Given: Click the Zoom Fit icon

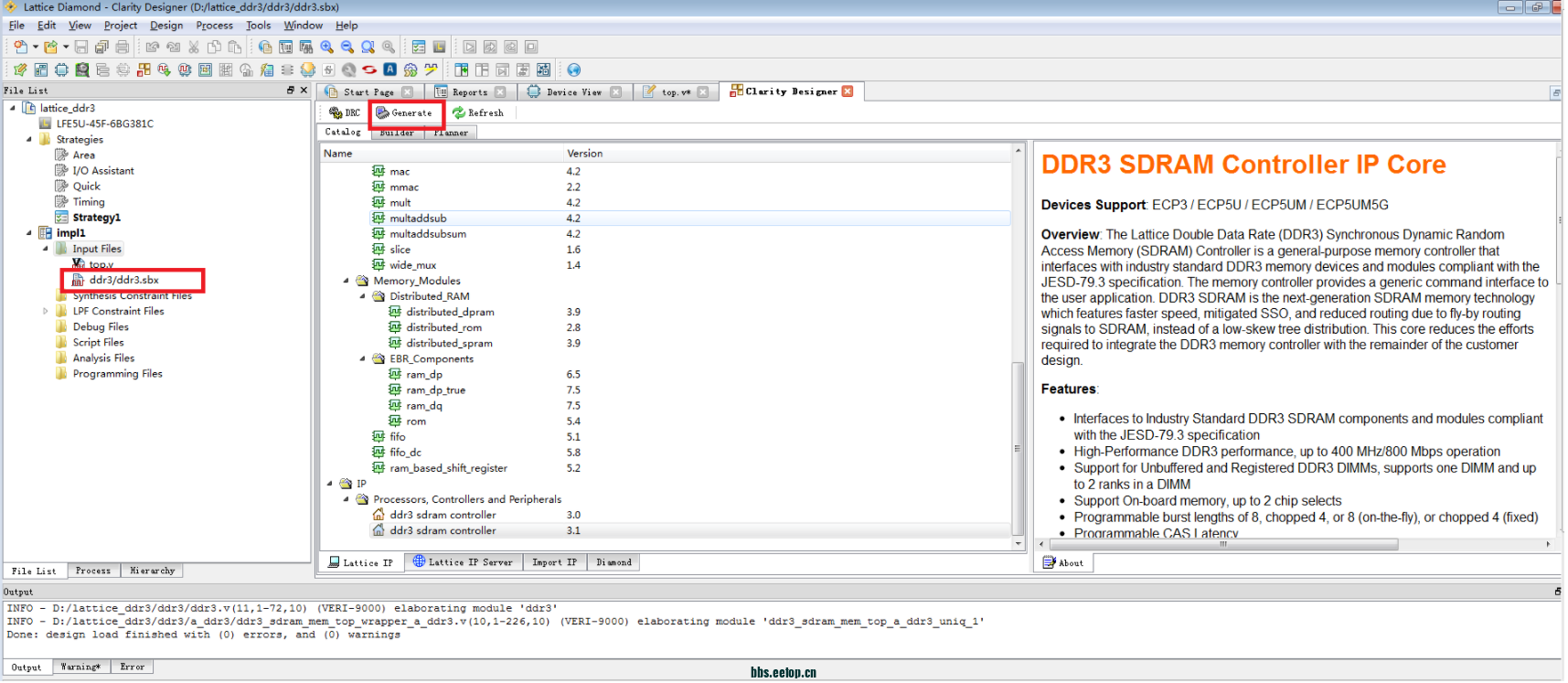Looking at the screenshot, I should [x=368, y=47].
